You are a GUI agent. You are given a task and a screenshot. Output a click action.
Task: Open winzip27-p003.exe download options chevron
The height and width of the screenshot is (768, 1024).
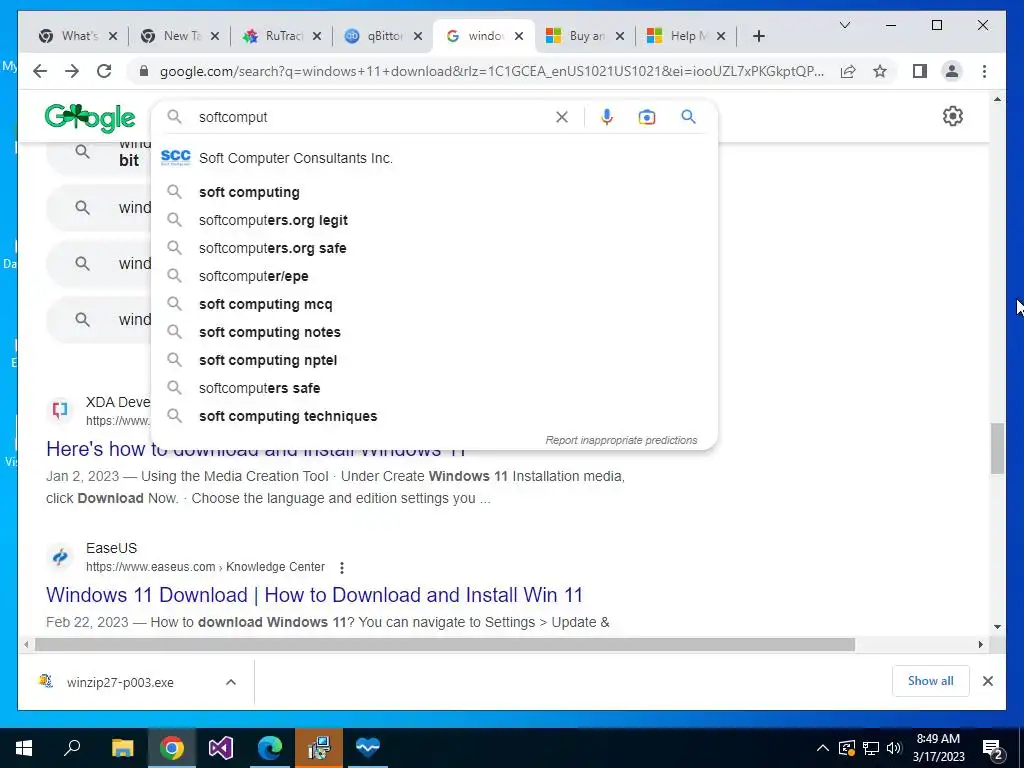click(x=231, y=682)
